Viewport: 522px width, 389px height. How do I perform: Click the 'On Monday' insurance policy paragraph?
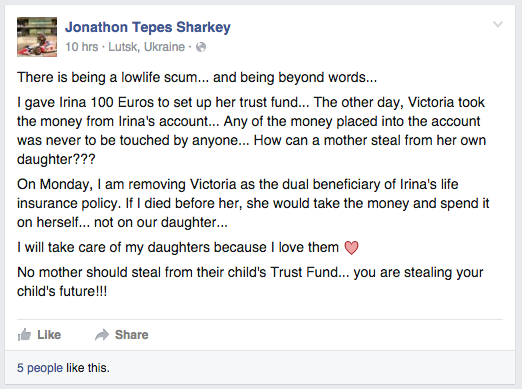(x=253, y=203)
